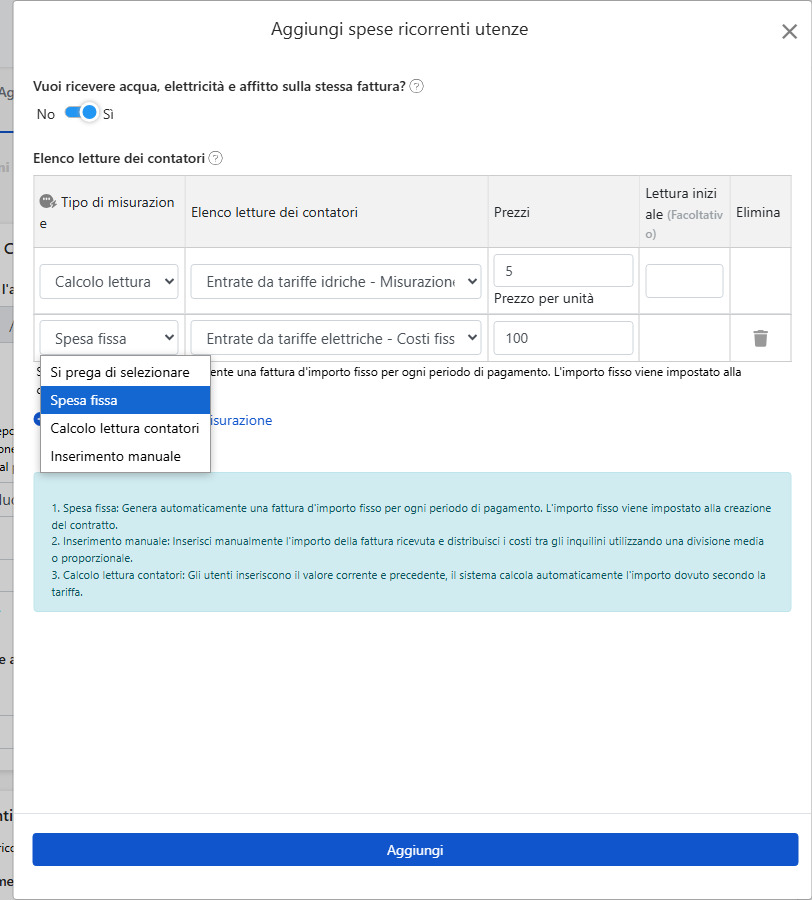Open help icon beside Elenco letture dei contatori heading
Image resolution: width=812 pixels, height=900 pixels.
(215, 158)
